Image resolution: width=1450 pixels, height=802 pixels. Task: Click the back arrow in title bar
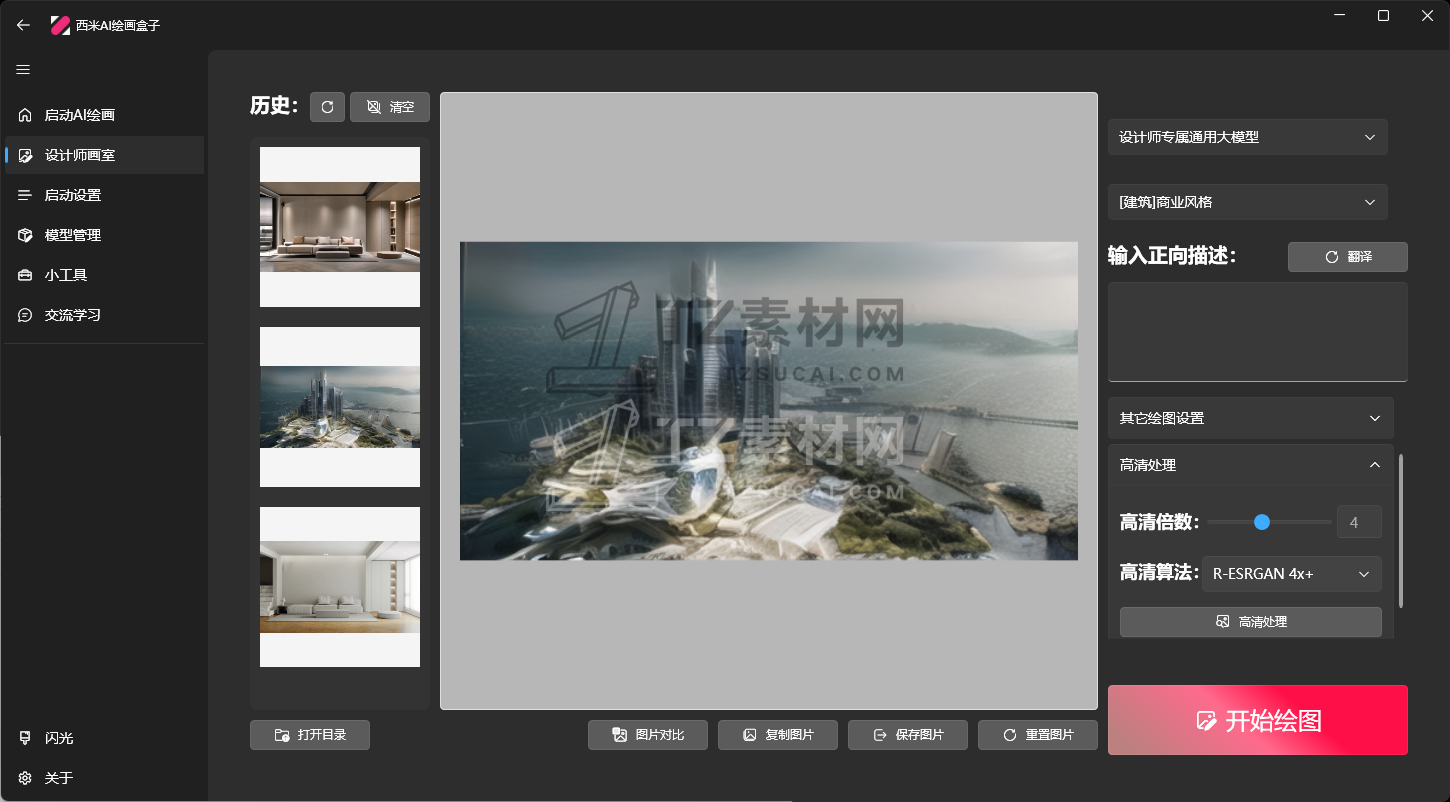click(23, 25)
